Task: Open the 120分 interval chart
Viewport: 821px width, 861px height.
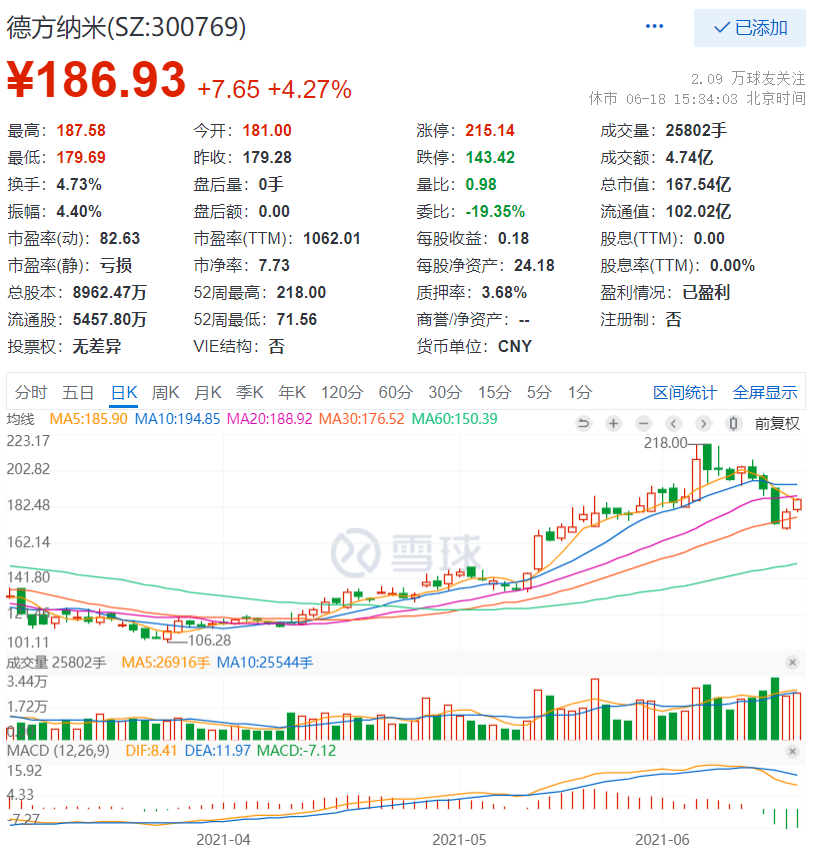Action: tap(342, 392)
